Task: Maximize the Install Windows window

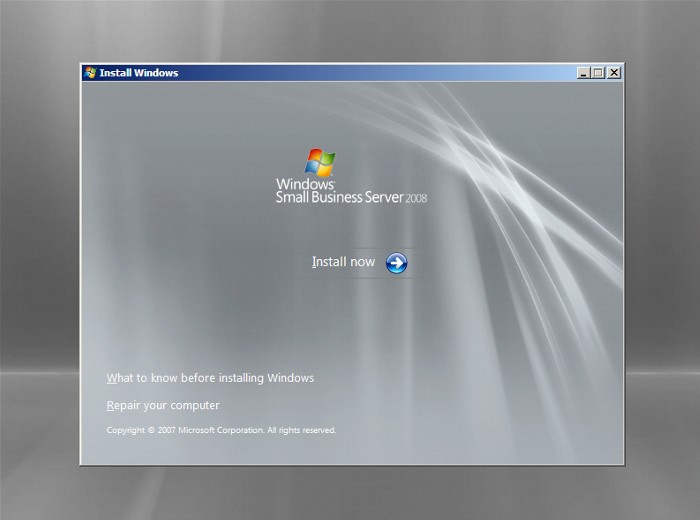Action: [598, 73]
